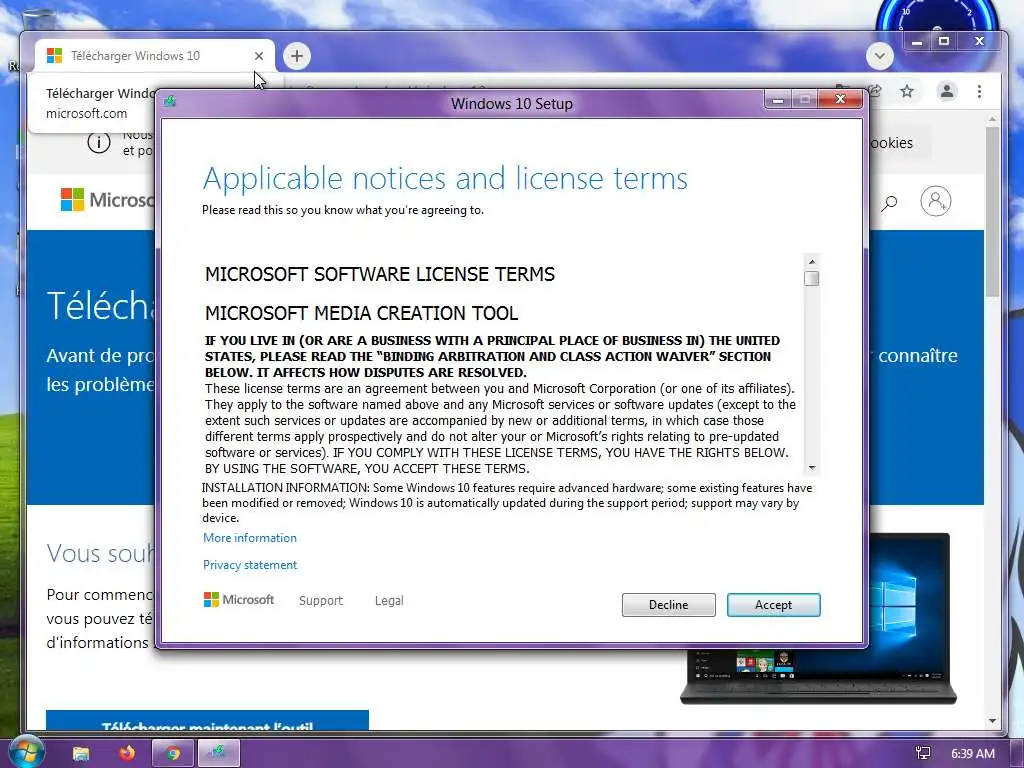This screenshot has width=1024, height=768.
Task: Minimize the Chrome browser window
Action: pyautogui.click(x=917, y=42)
